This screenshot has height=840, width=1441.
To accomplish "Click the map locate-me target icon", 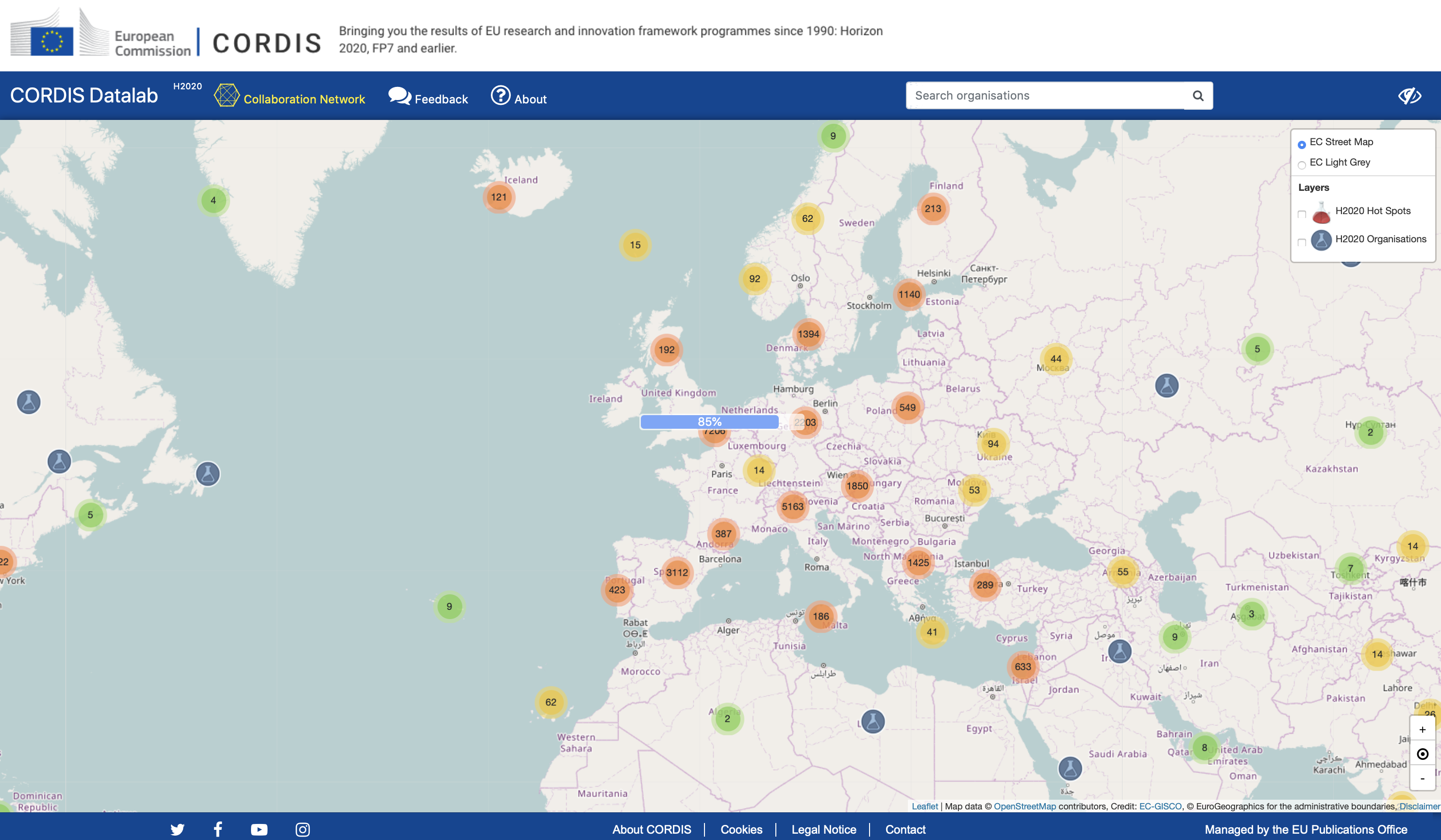I will click(1422, 754).
